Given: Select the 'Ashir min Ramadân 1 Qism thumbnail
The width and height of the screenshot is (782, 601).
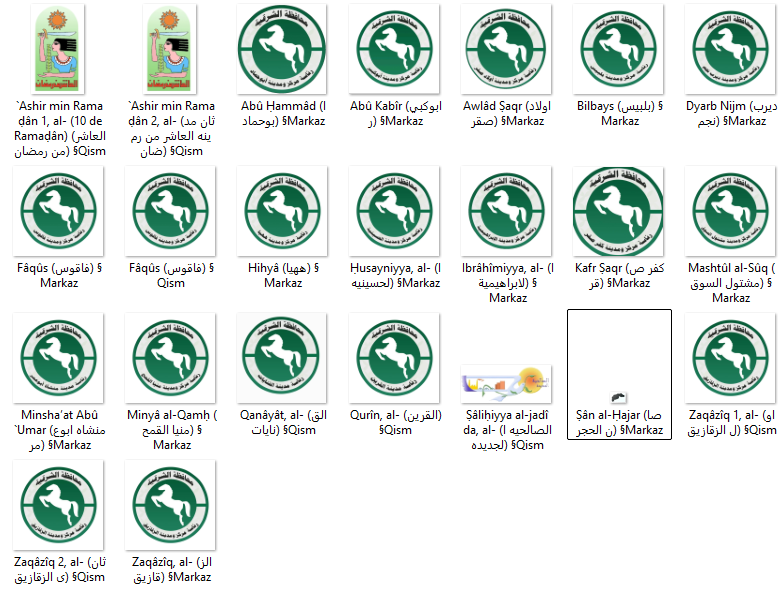Looking at the screenshot, I should (x=57, y=49).
